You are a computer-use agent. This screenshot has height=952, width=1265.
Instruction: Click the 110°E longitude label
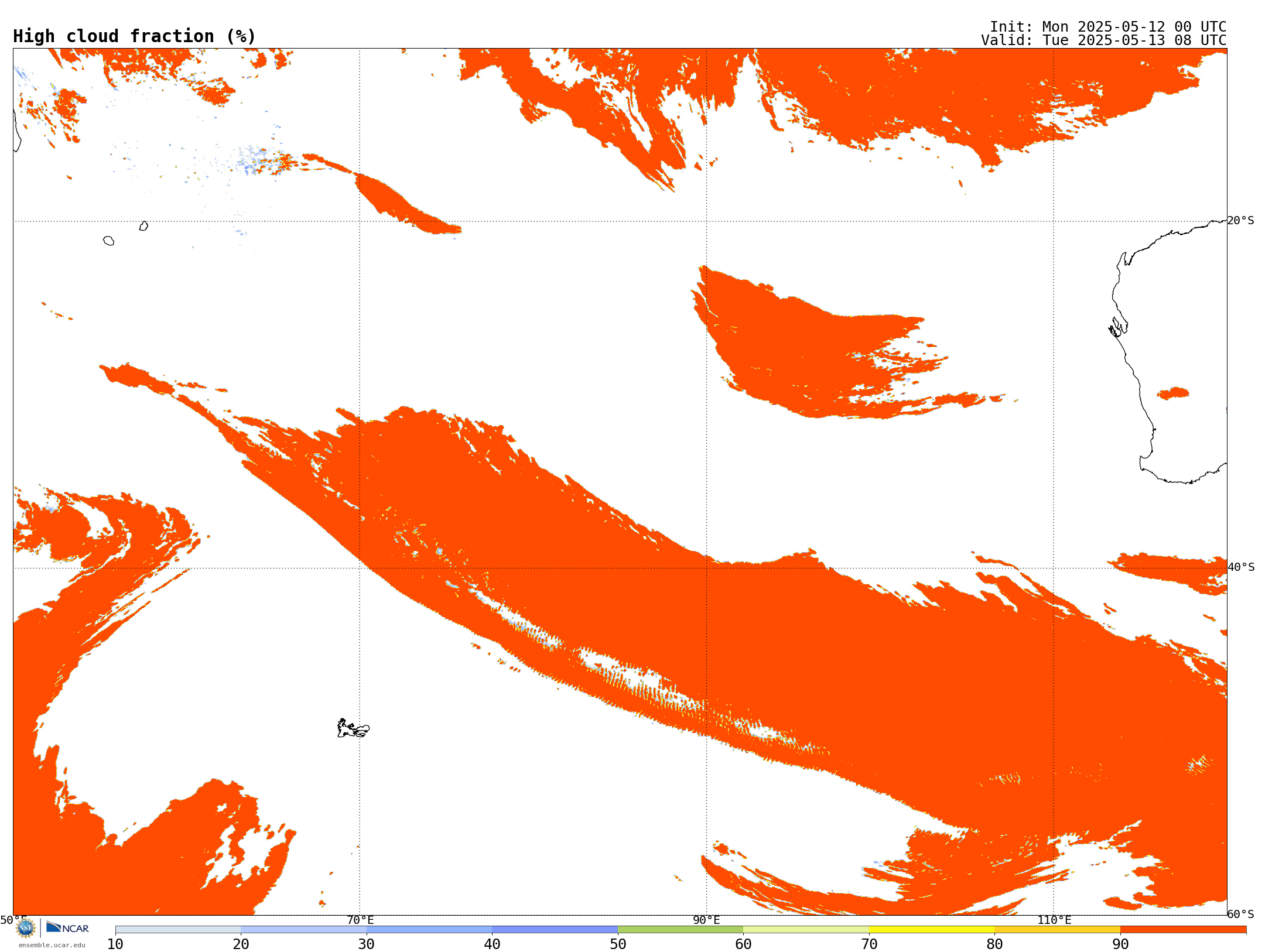coord(1054,920)
